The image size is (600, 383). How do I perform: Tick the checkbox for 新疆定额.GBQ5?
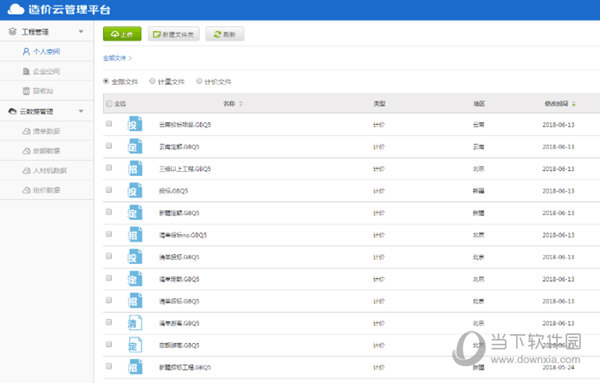(109, 212)
